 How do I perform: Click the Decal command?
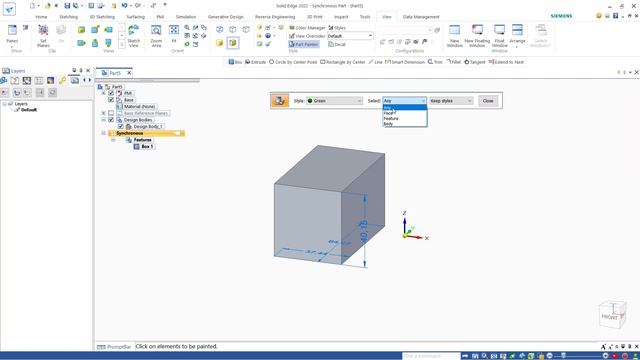pyautogui.click(x=337, y=44)
